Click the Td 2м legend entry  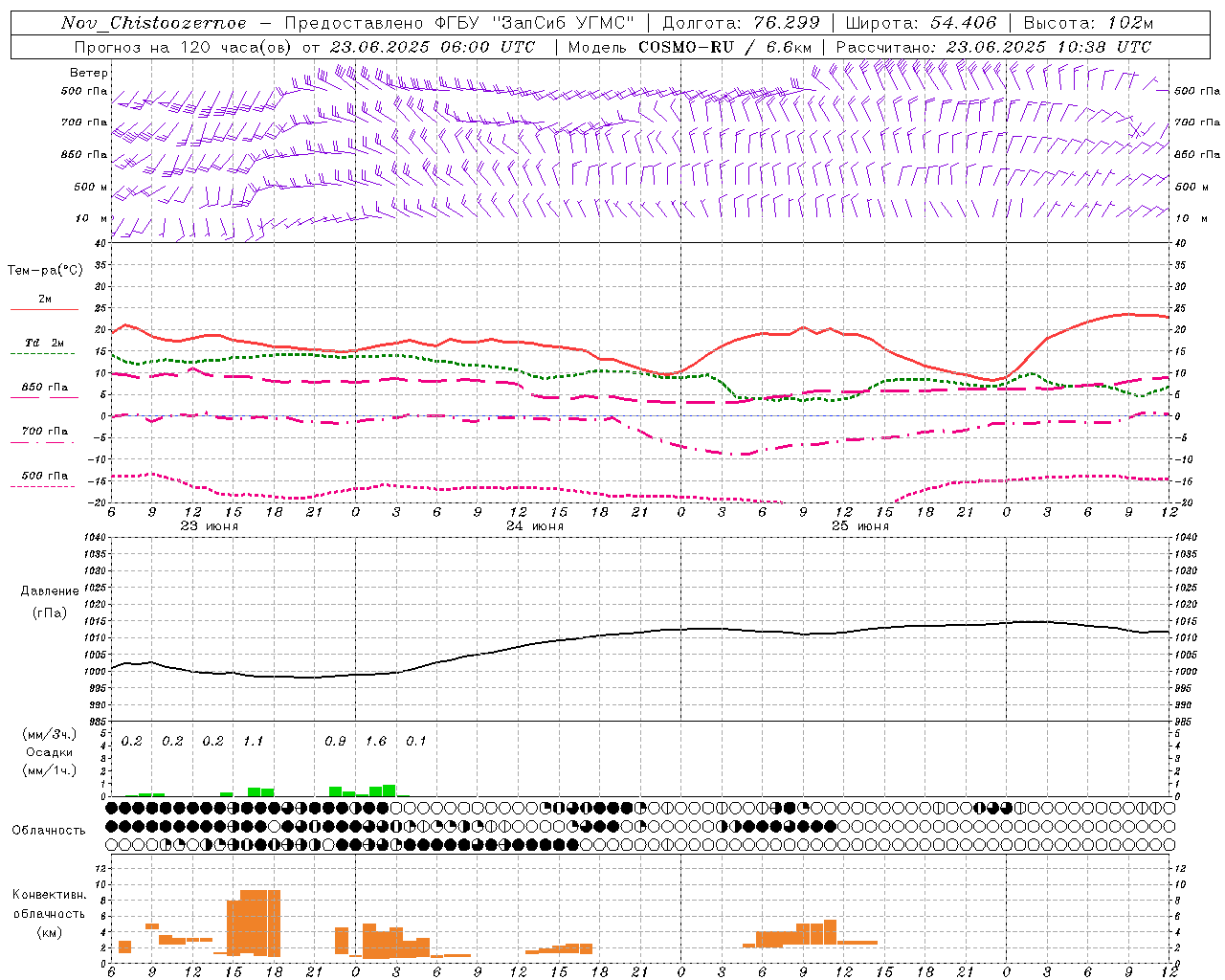coord(45,343)
